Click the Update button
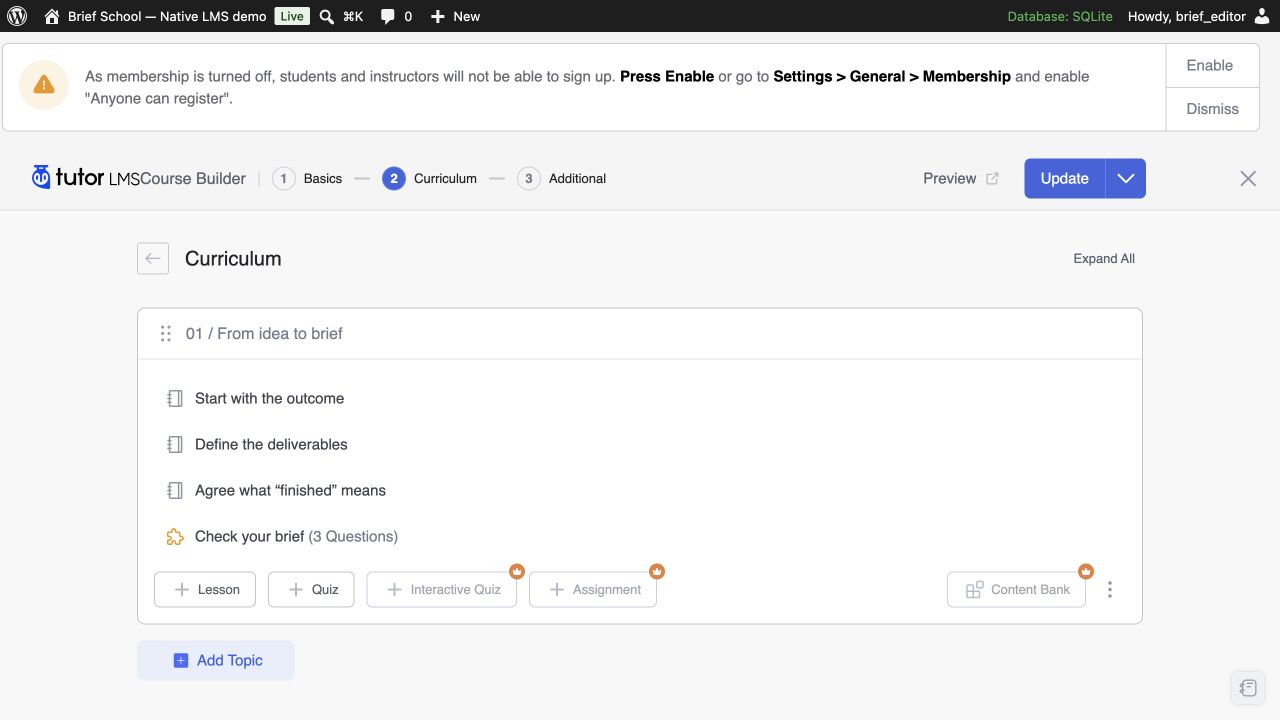The height and width of the screenshot is (720, 1280). 1064,179
